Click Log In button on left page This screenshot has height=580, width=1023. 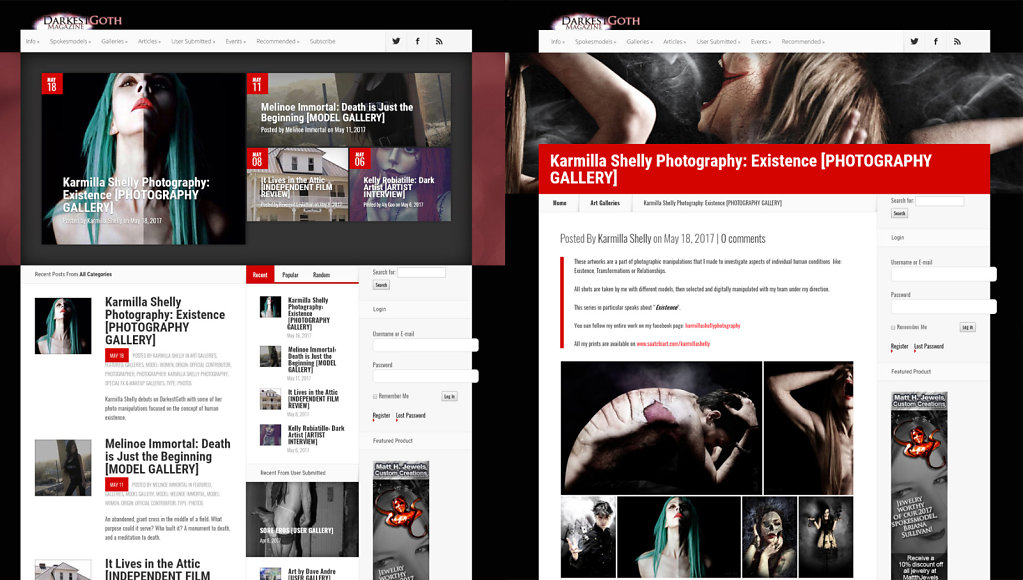450,396
